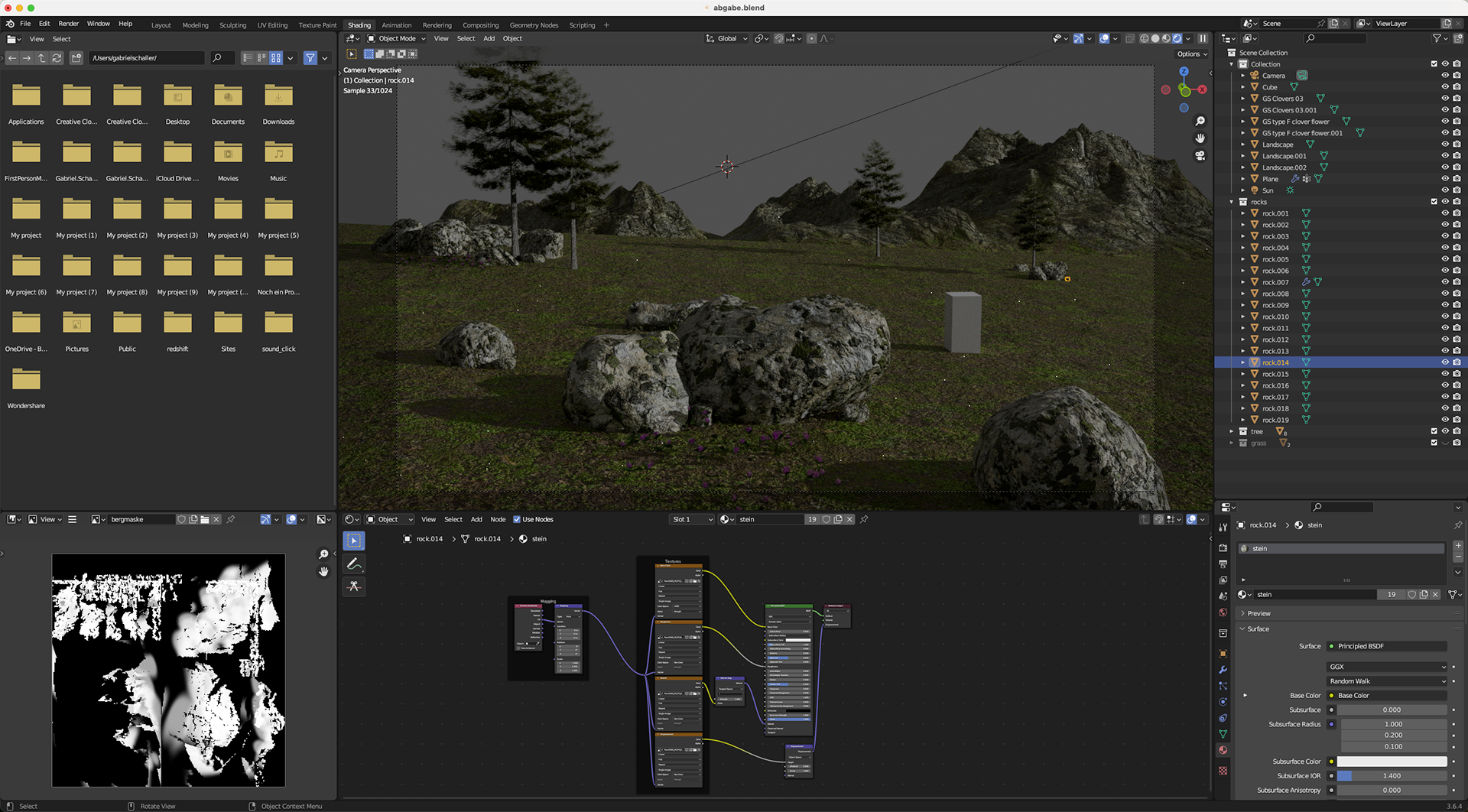Collapse the rocks collection in outliner
The width and height of the screenshot is (1468, 812).
coord(1232,202)
